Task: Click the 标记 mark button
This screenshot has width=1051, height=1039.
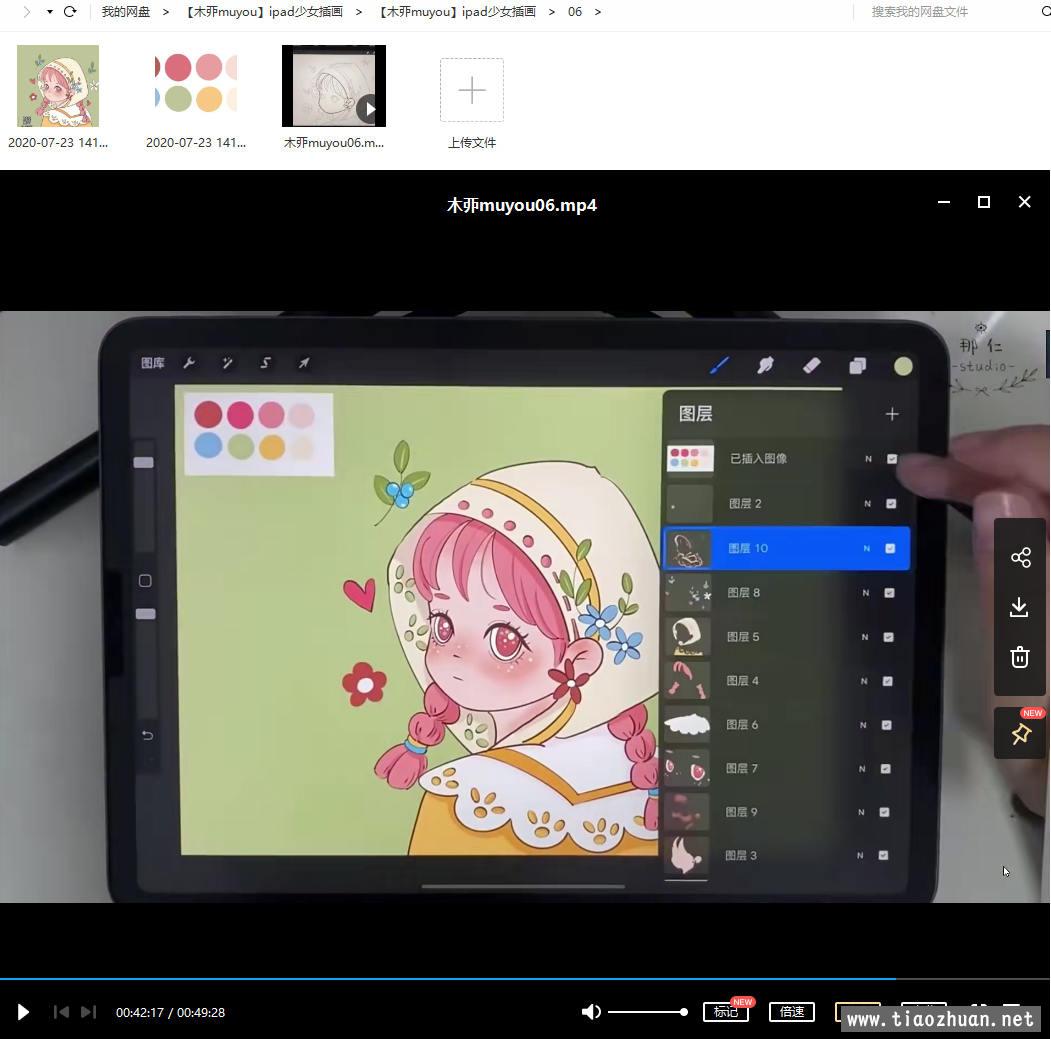Action: coord(726,1012)
